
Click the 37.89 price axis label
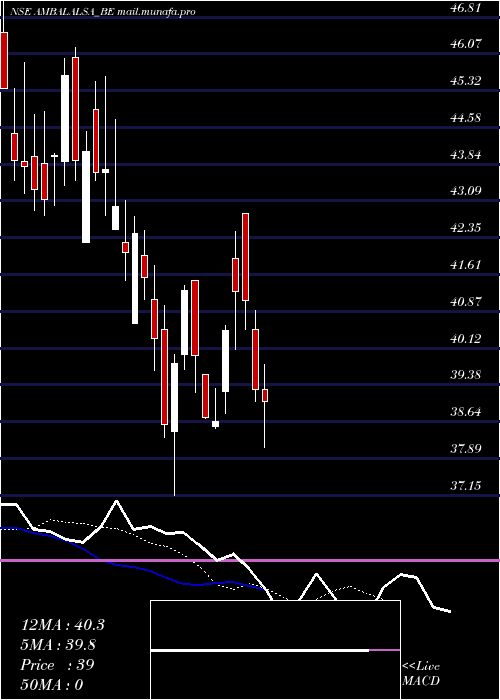466,448
